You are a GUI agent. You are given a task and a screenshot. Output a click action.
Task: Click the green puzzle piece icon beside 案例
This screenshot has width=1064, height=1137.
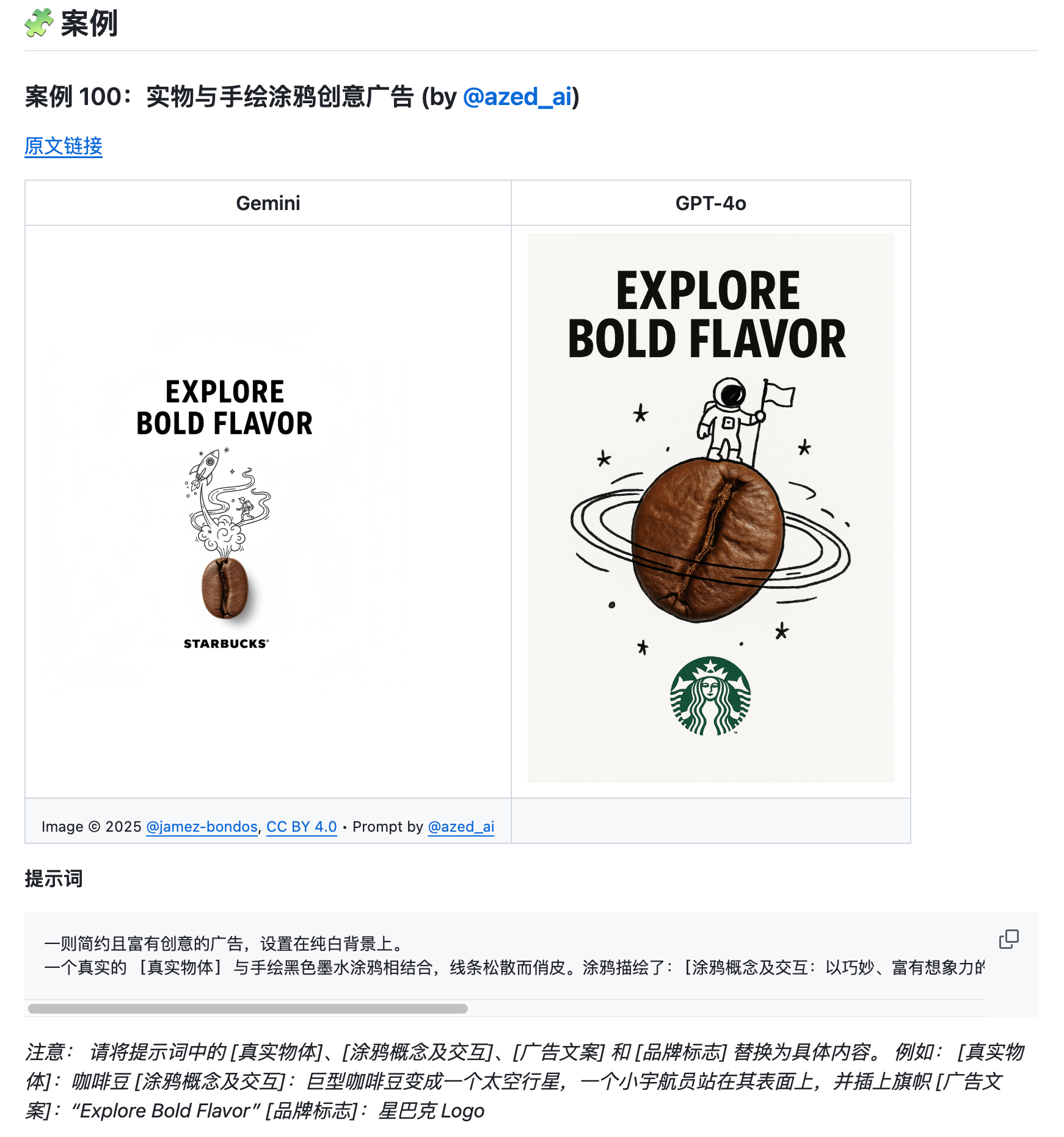[39, 23]
